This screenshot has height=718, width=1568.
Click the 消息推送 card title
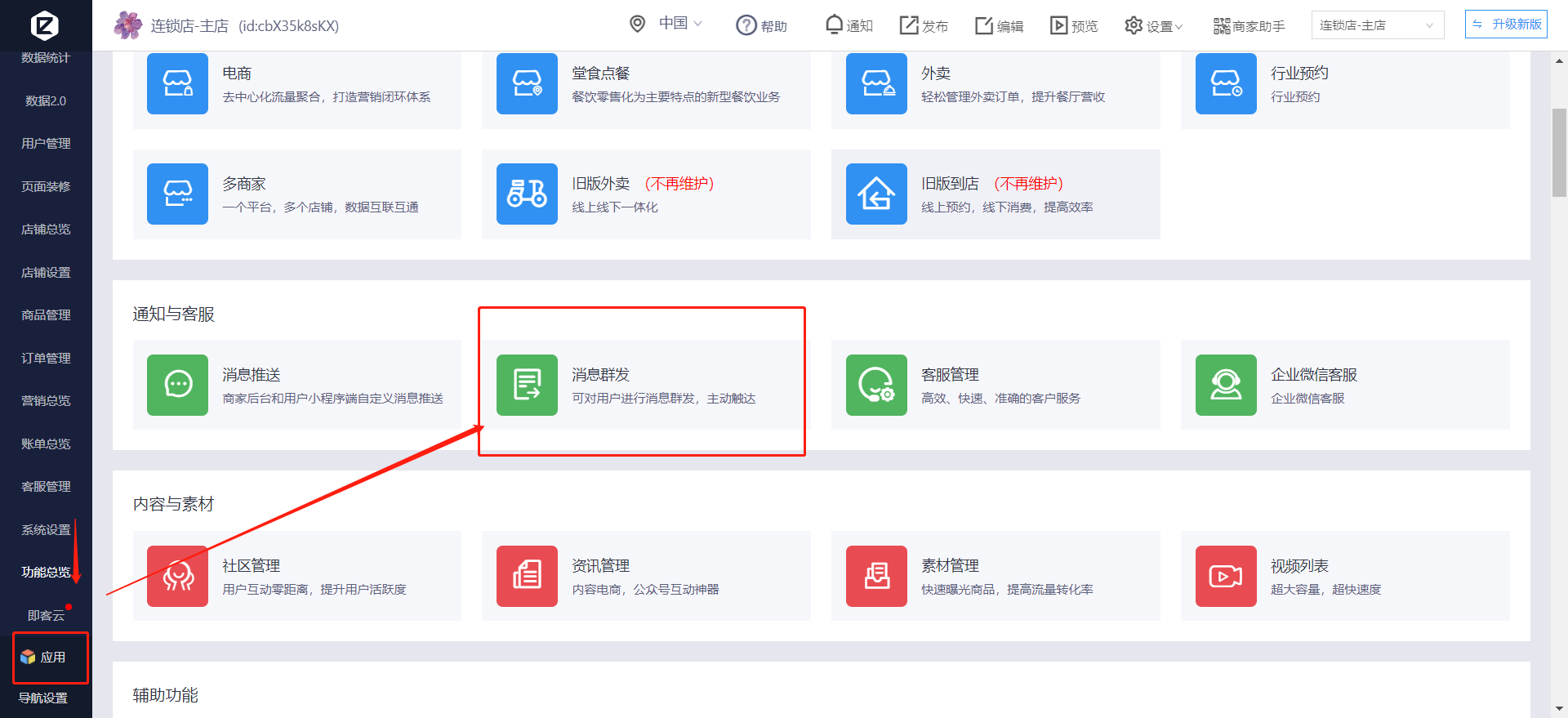coord(251,375)
